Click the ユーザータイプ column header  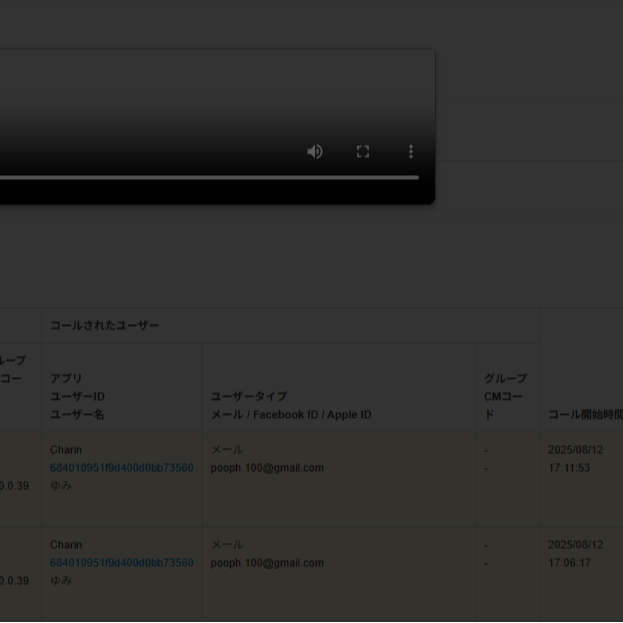[290, 406]
